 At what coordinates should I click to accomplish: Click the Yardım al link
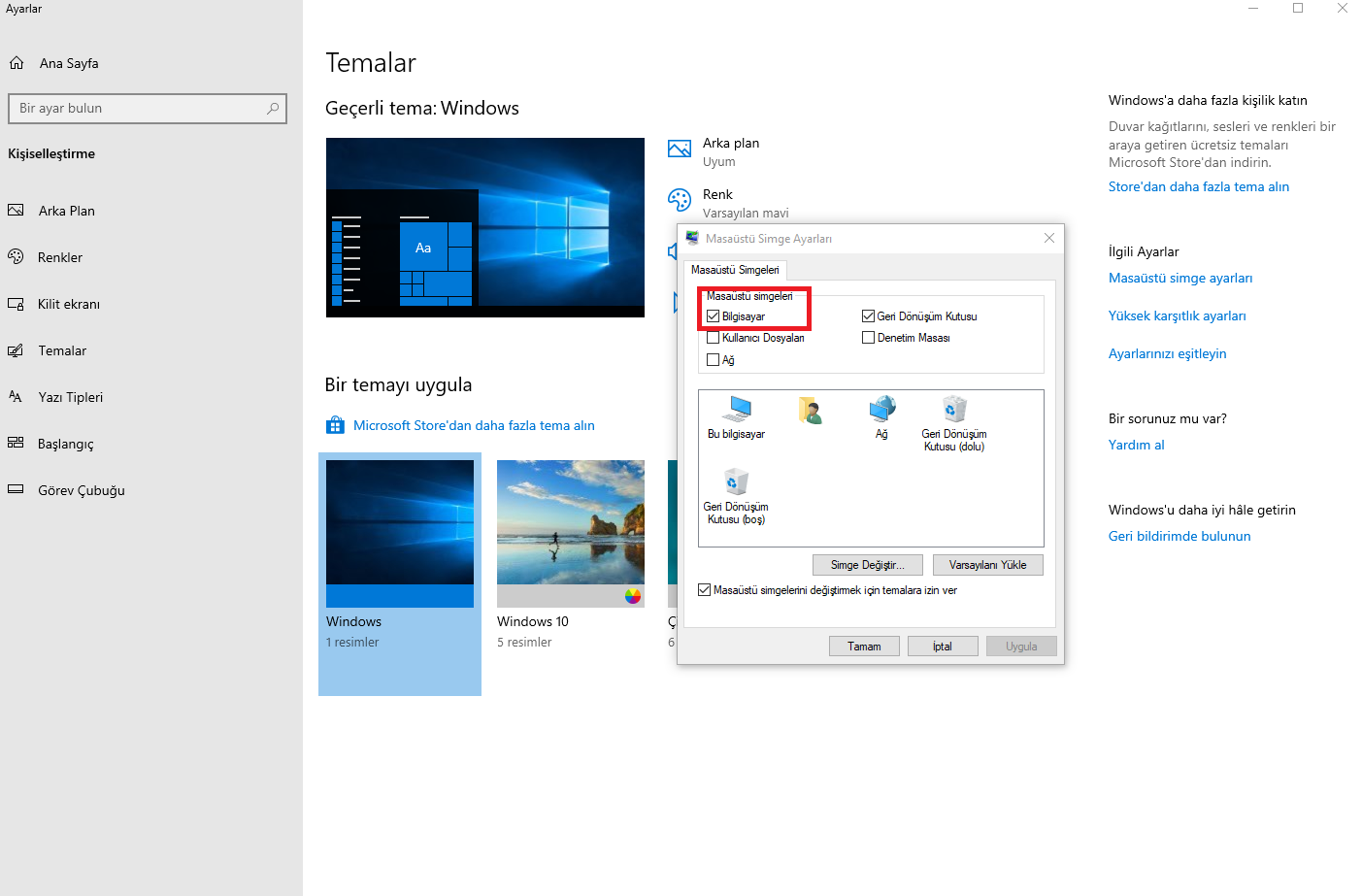(x=1137, y=446)
